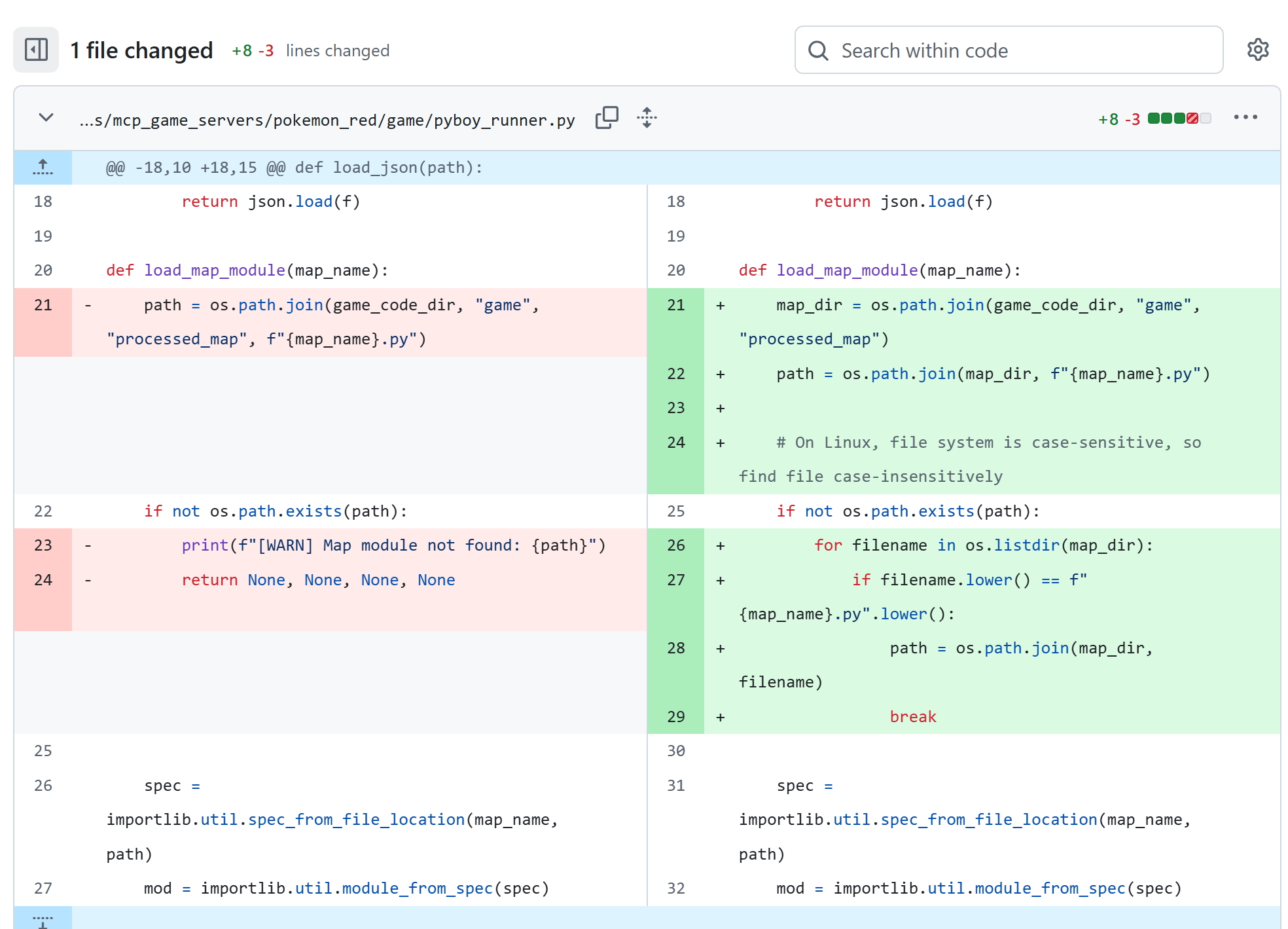Collapse the pyboy_runner.py file diff
The height and width of the screenshot is (929, 1288).
pyautogui.click(x=46, y=118)
